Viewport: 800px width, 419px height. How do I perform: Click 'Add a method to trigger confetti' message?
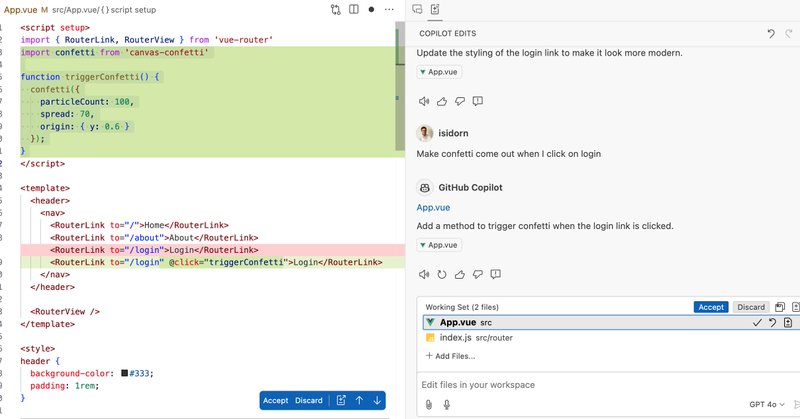pyautogui.click(x=545, y=226)
